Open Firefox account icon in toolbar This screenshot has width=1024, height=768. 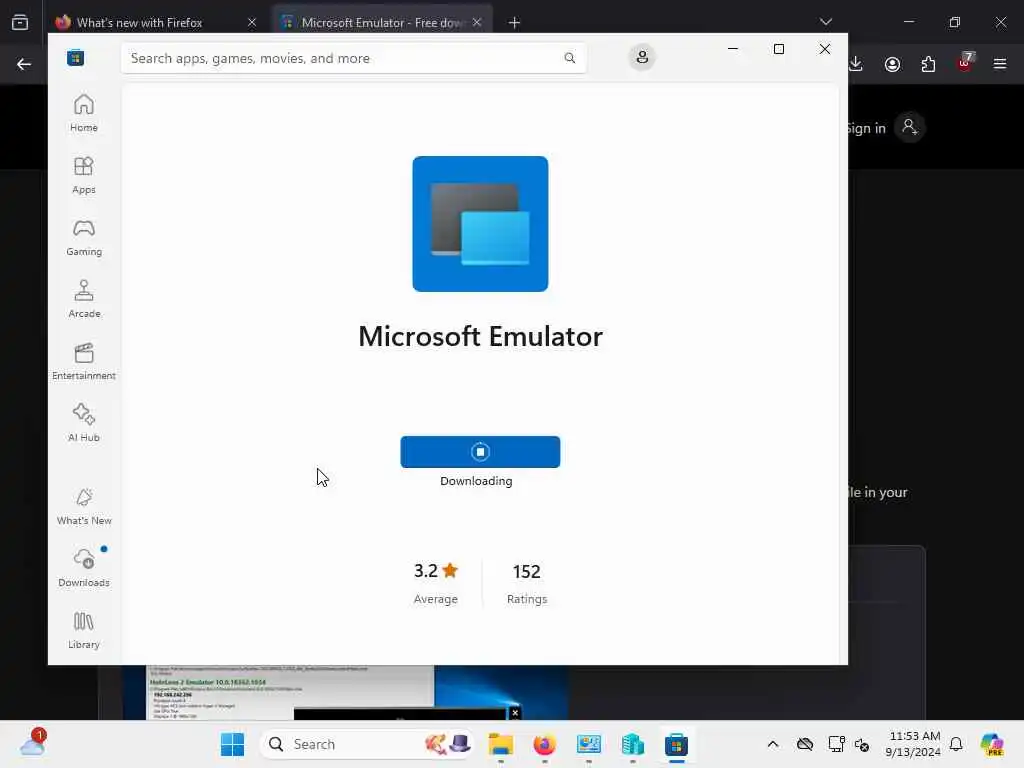tap(892, 64)
